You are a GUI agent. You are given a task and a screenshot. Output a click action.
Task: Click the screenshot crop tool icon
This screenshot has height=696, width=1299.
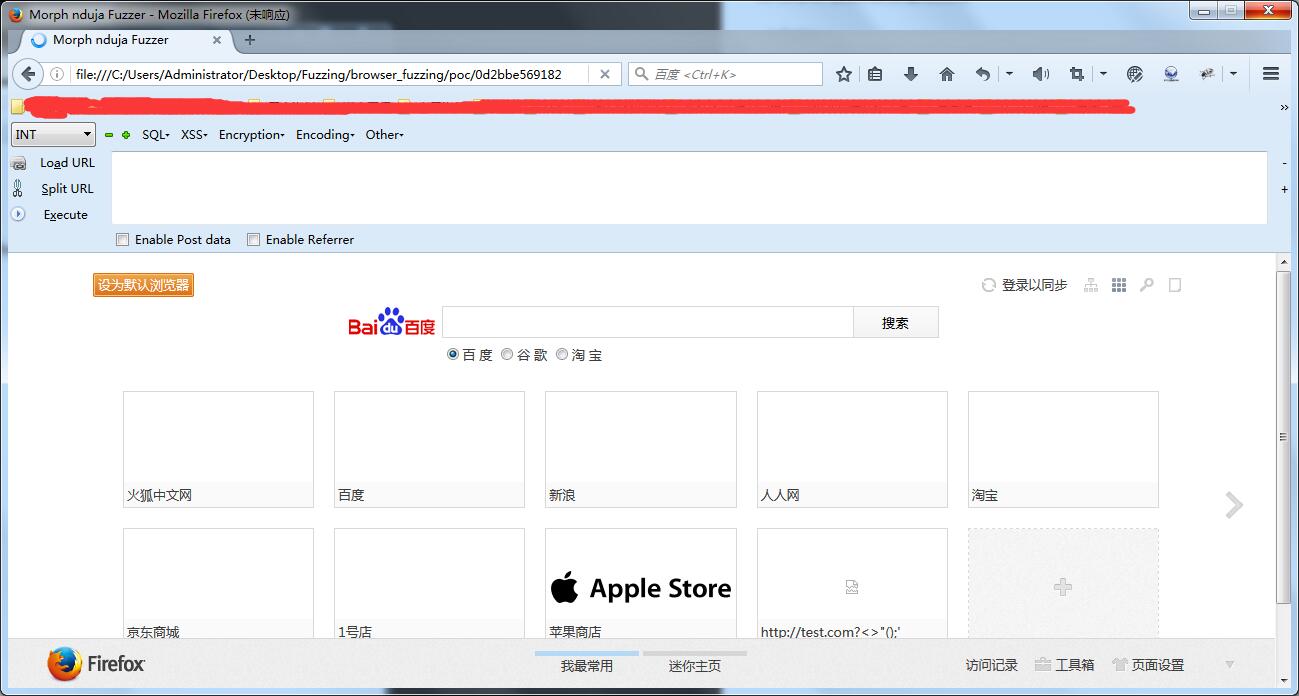pyautogui.click(x=1077, y=74)
